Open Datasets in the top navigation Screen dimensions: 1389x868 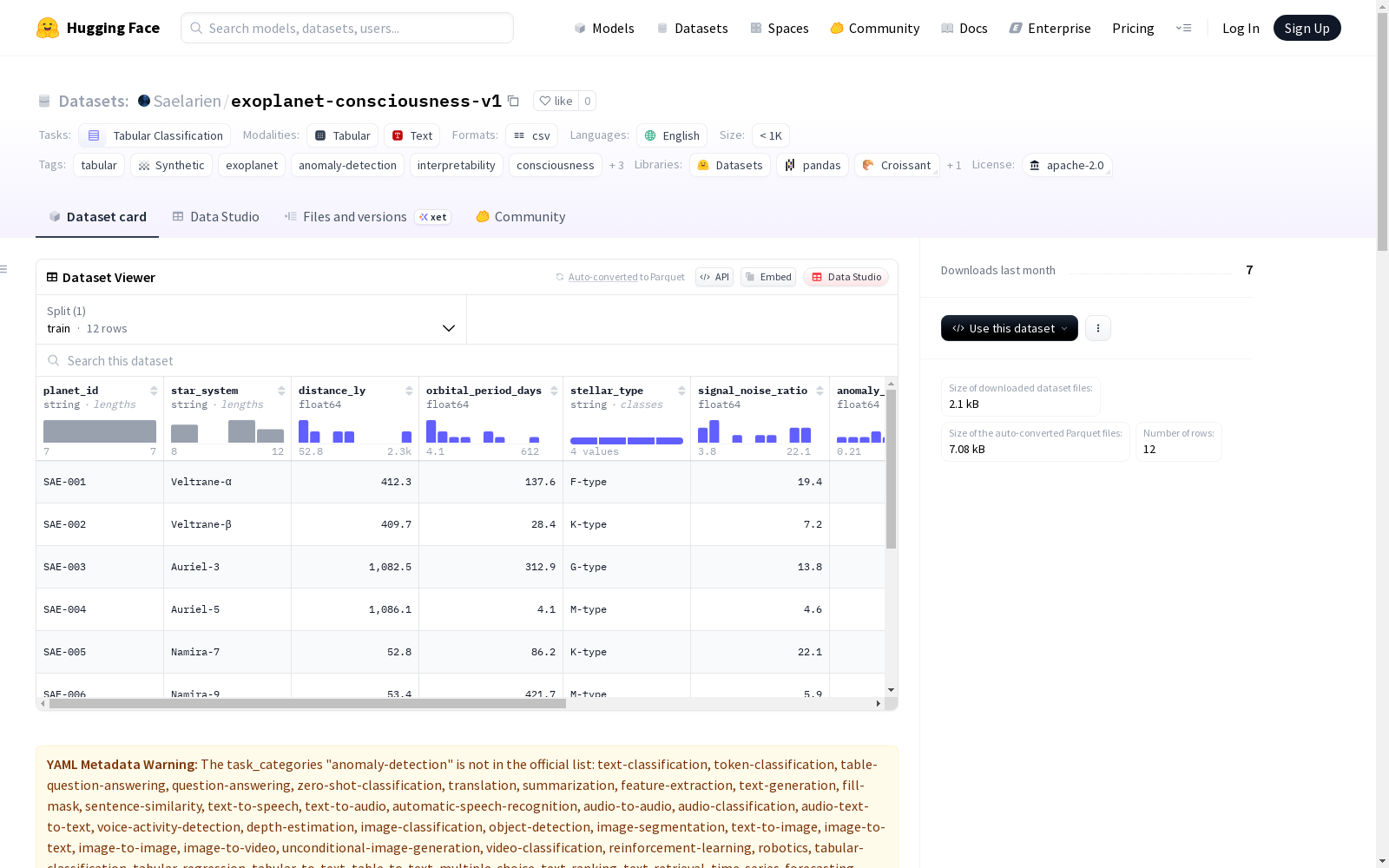[692, 28]
